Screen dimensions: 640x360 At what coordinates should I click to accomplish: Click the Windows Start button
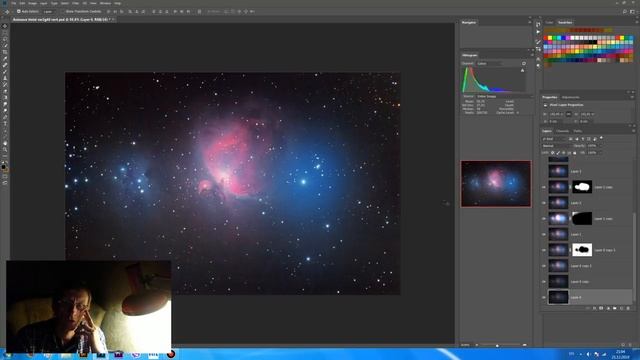[x=7, y=354]
